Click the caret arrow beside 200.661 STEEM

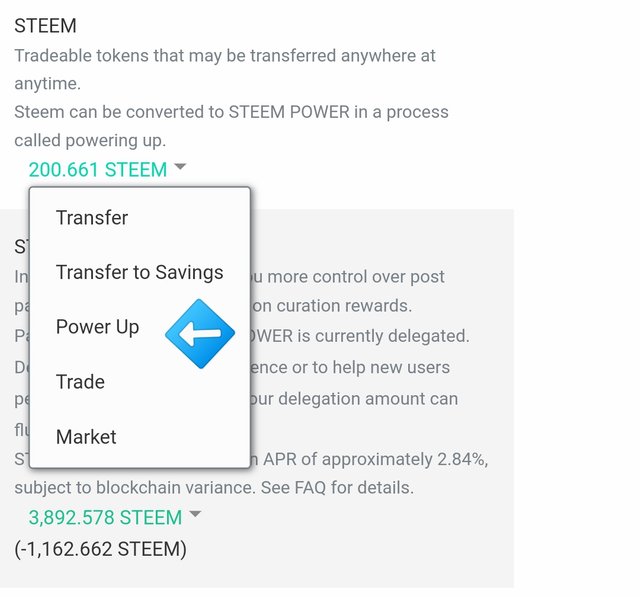pyautogui.click(x=180, y=166)
